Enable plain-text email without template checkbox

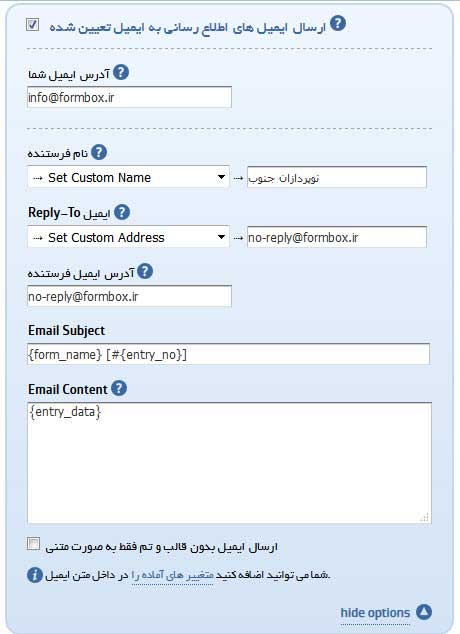(33, 544)
